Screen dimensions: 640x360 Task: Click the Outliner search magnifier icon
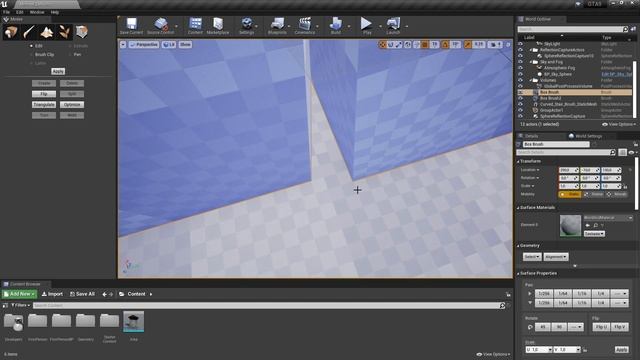(625, 29)
